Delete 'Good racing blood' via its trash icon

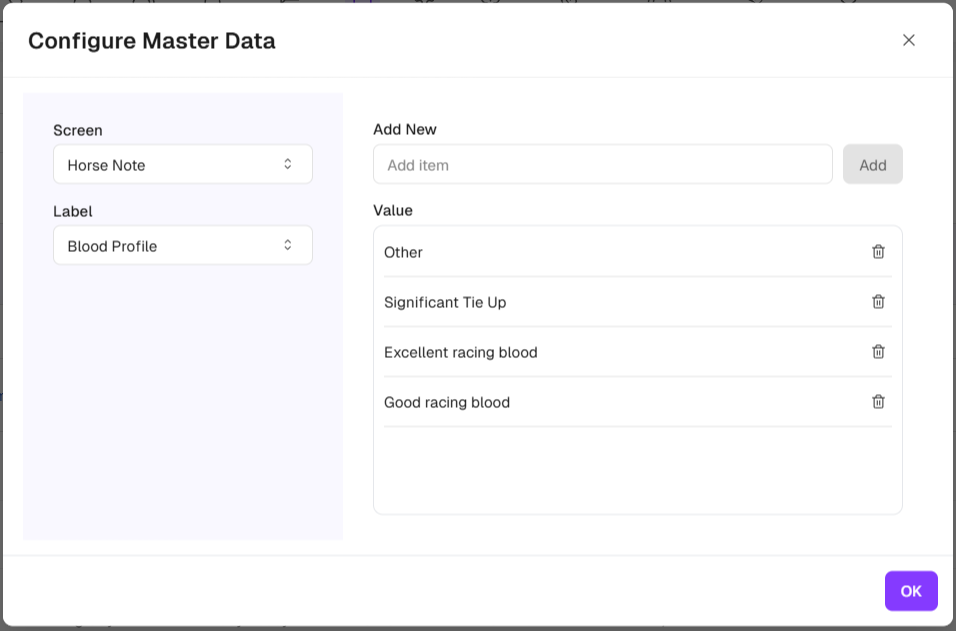878,402
